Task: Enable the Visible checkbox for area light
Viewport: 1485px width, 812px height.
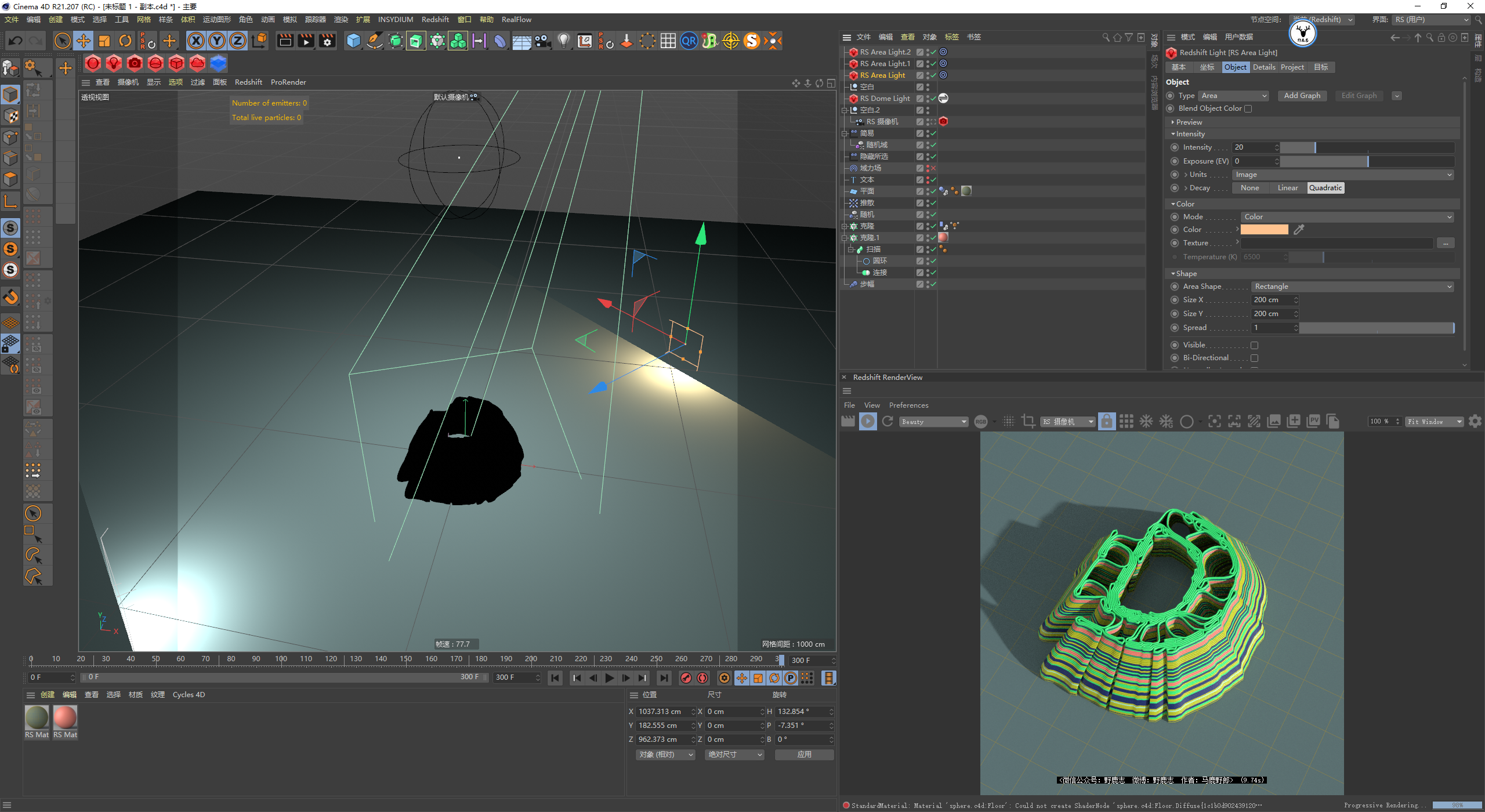Action: pyautogui.click(x=1254, y=345)
